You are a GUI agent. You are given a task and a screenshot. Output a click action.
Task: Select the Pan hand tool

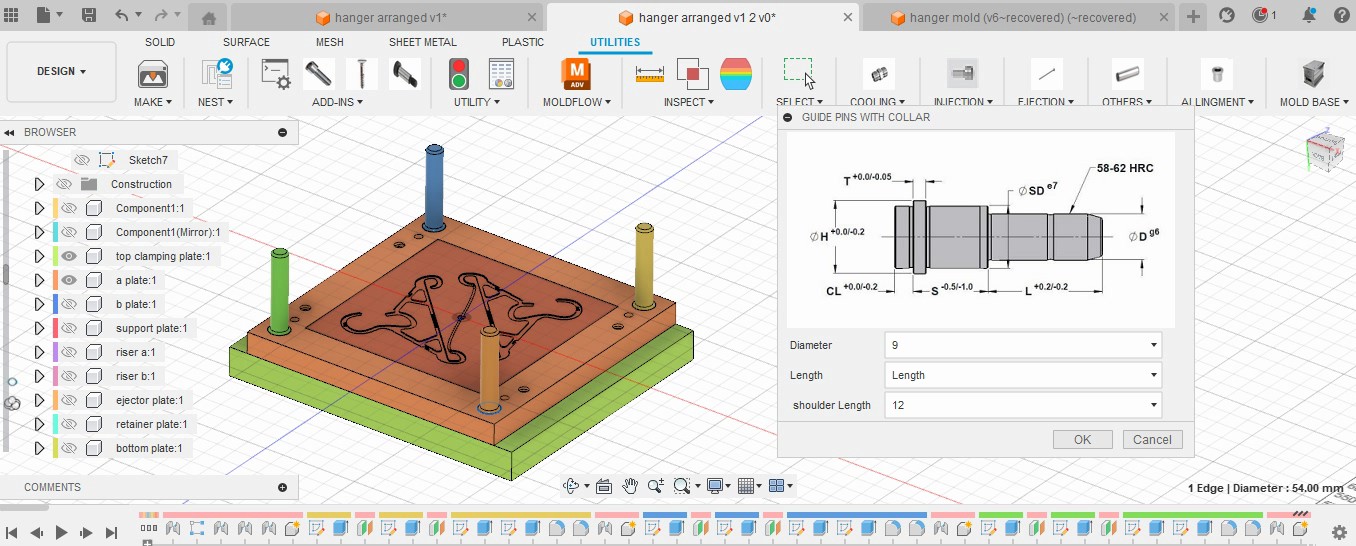(629, 487)
